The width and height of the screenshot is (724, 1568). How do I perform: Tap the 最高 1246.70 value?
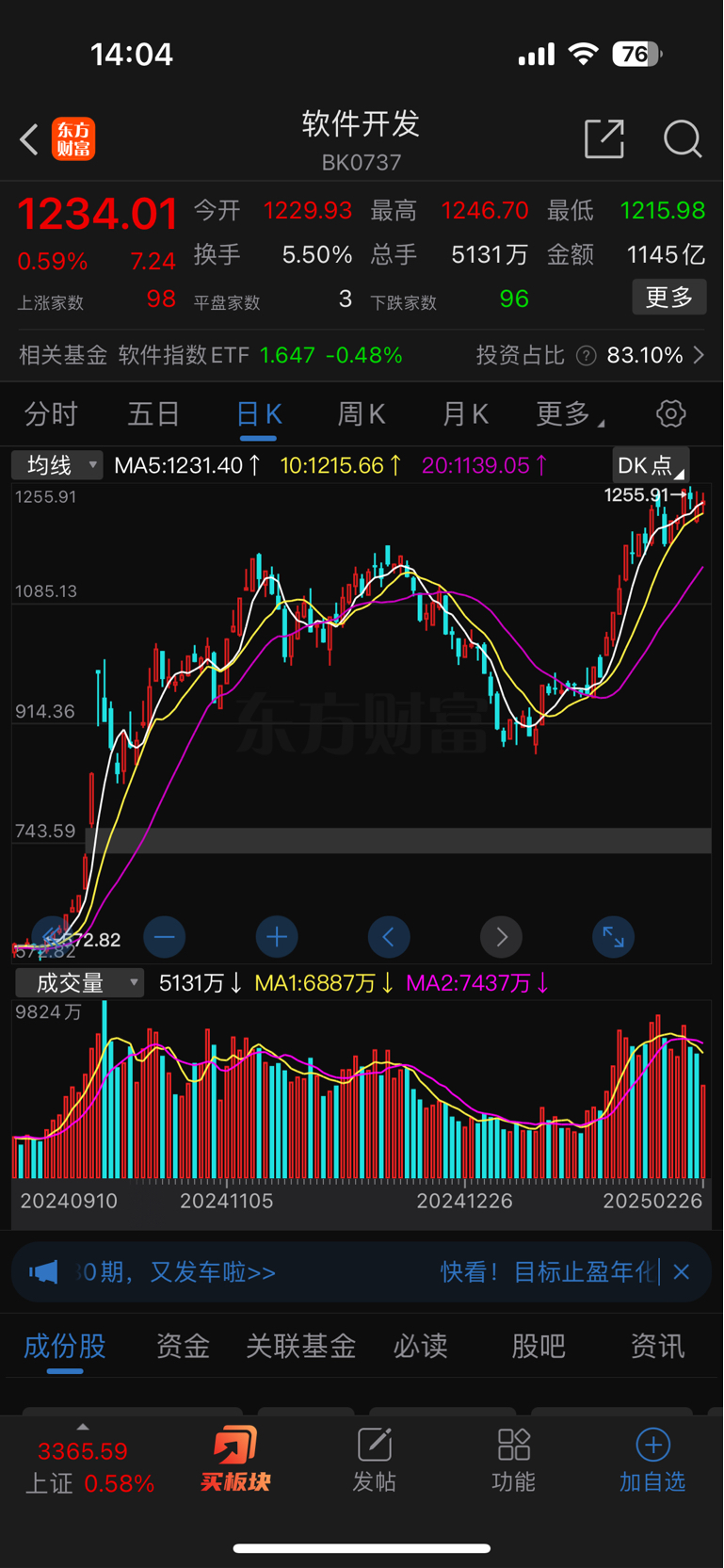(485, 210)
